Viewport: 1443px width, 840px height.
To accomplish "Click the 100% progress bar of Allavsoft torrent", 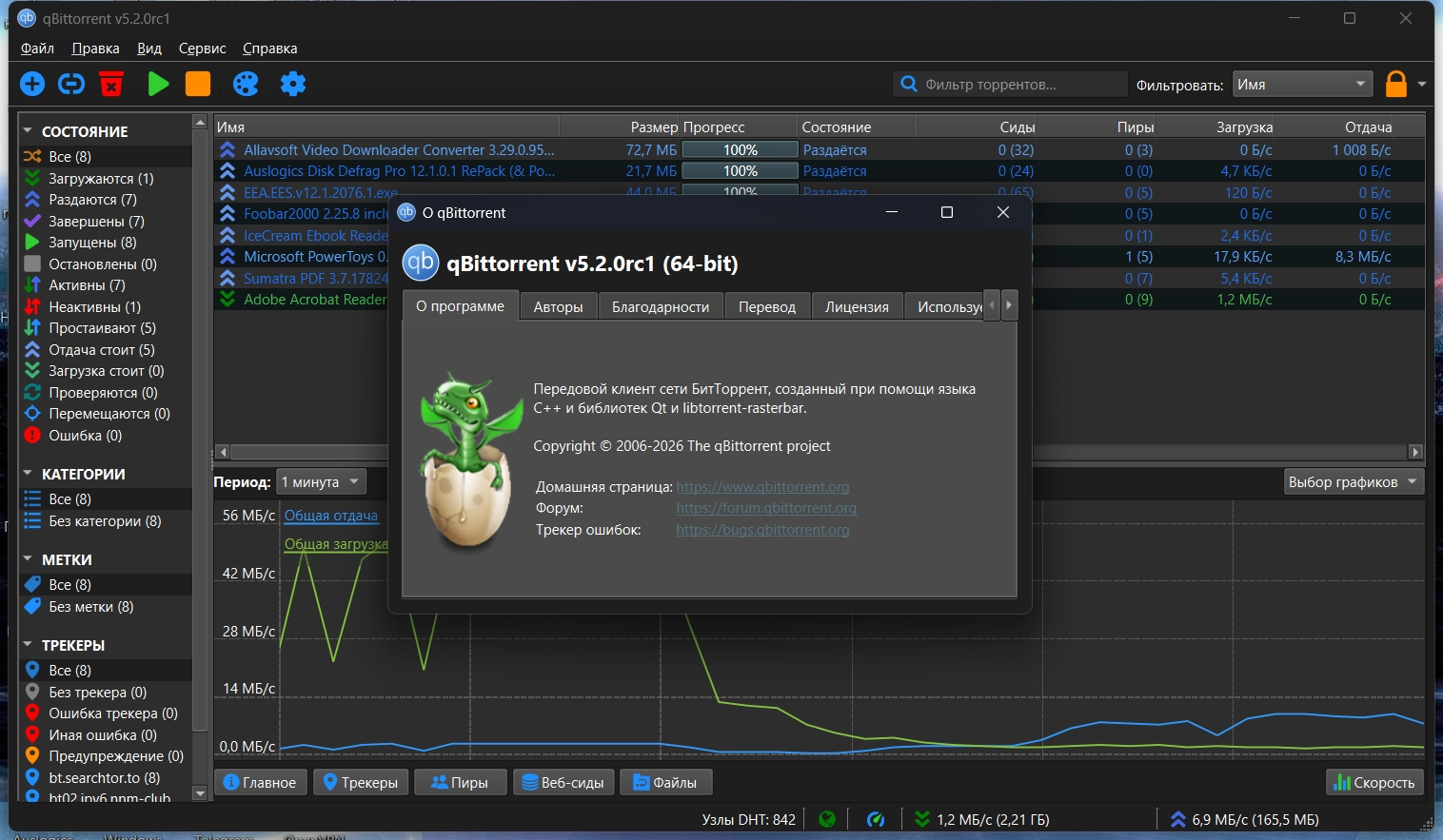I will (741, 149).
